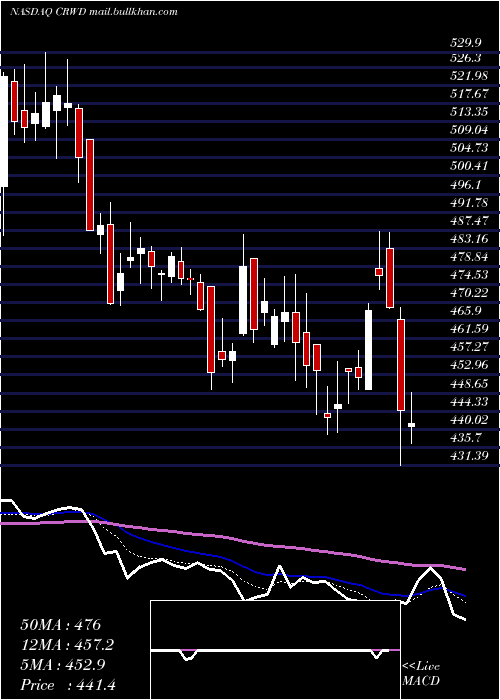The image size is (500, 700).
Task: Click the 448.65 price axis label
Action: click(x=469, y=383)
